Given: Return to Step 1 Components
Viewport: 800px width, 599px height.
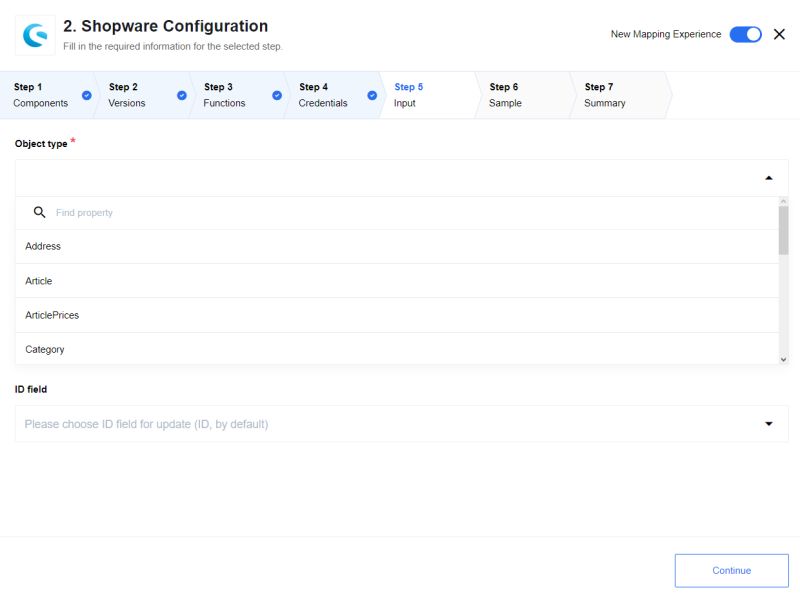Looking at the screenshot, I should click(x=40, y=95).
